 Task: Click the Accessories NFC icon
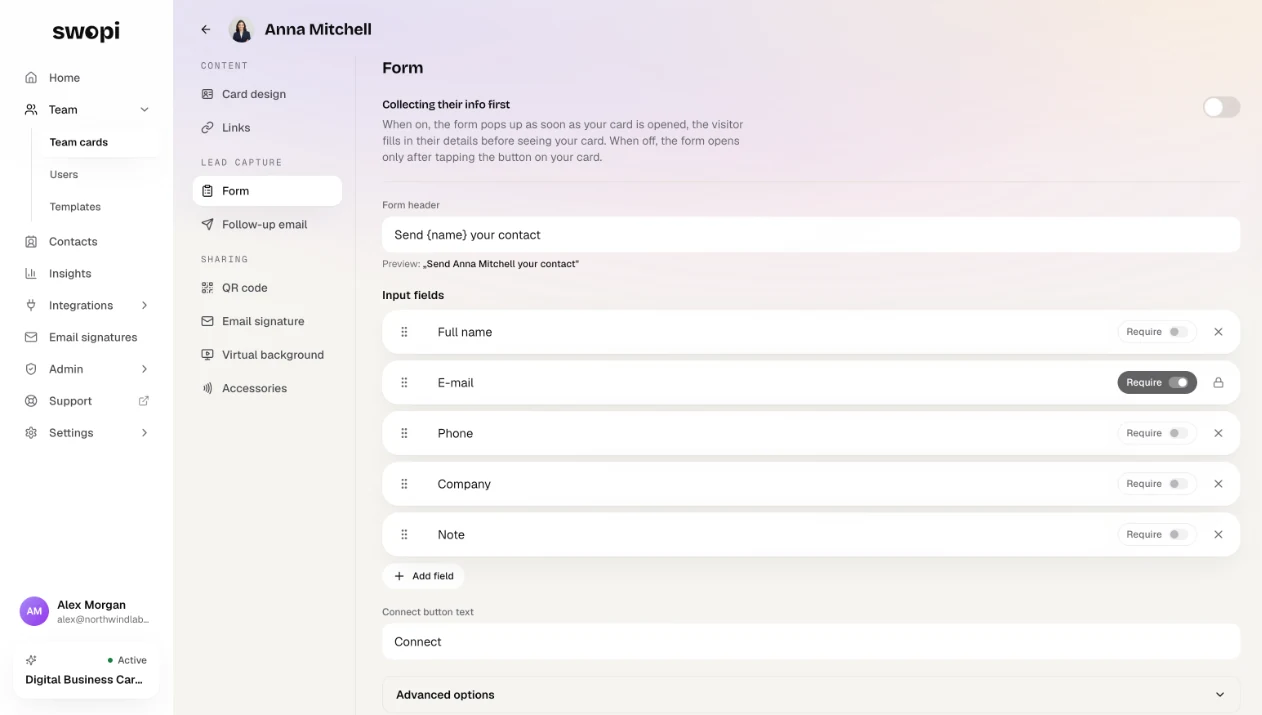point(207,388)
